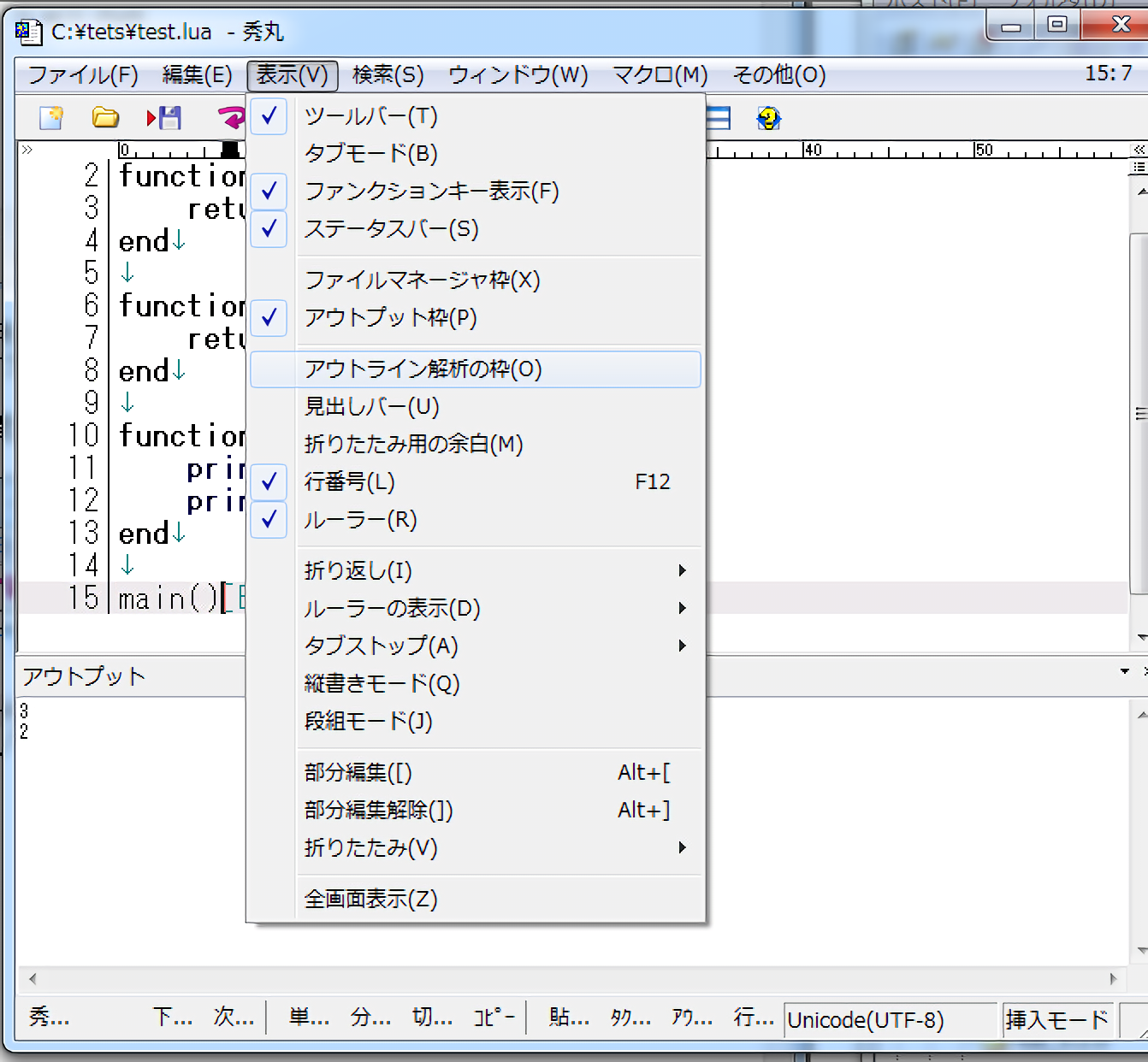Expand 折りたたみ(V) submenu arrow
Screen dimensions: 1148x1062
[x=682, y=848]
